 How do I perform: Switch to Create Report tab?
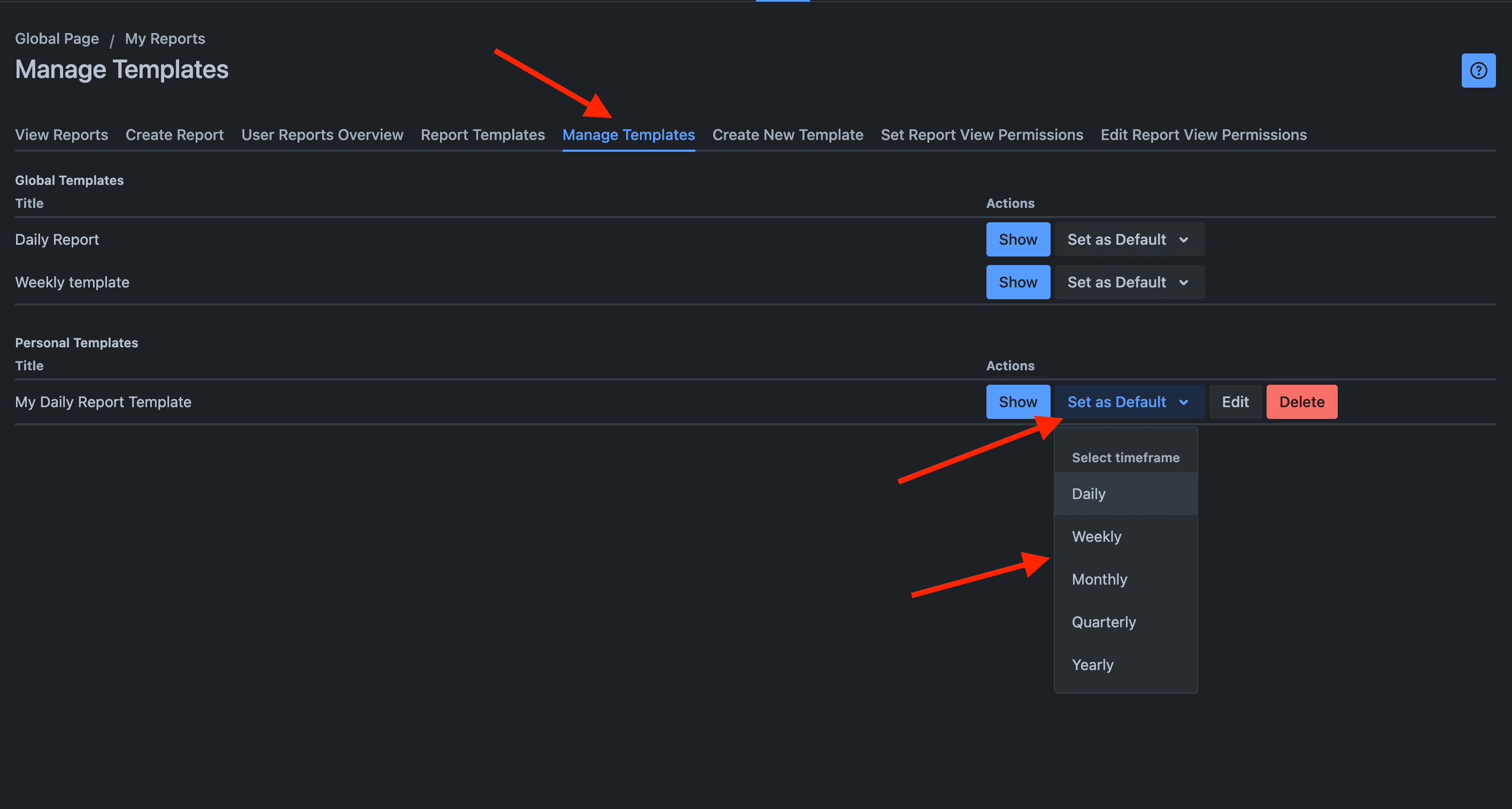(x=174, y=135)
